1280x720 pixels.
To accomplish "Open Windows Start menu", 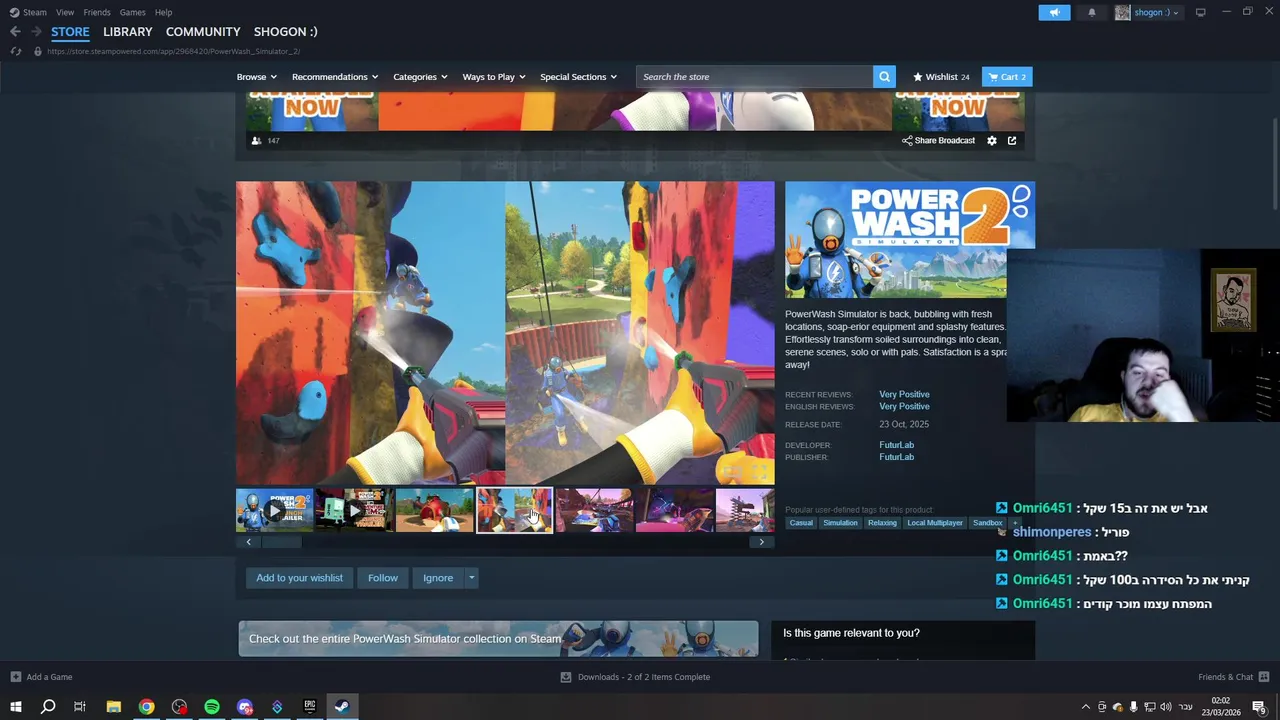I will (16, 707).
